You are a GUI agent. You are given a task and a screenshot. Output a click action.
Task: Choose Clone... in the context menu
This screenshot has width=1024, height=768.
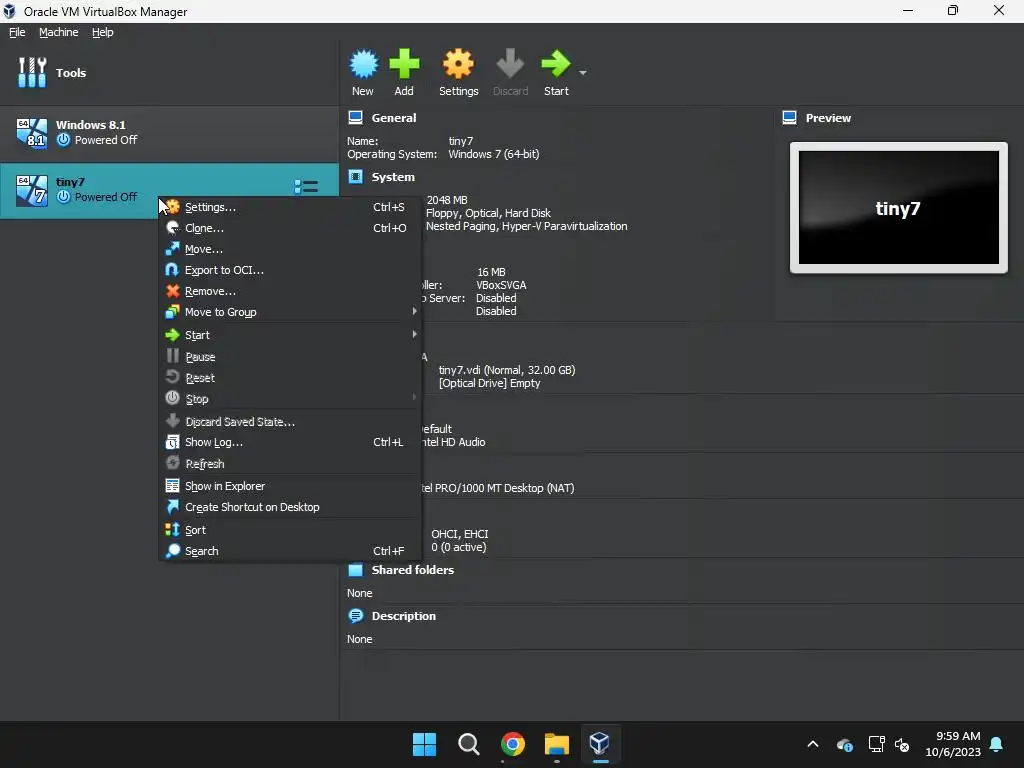click(289, 228)
